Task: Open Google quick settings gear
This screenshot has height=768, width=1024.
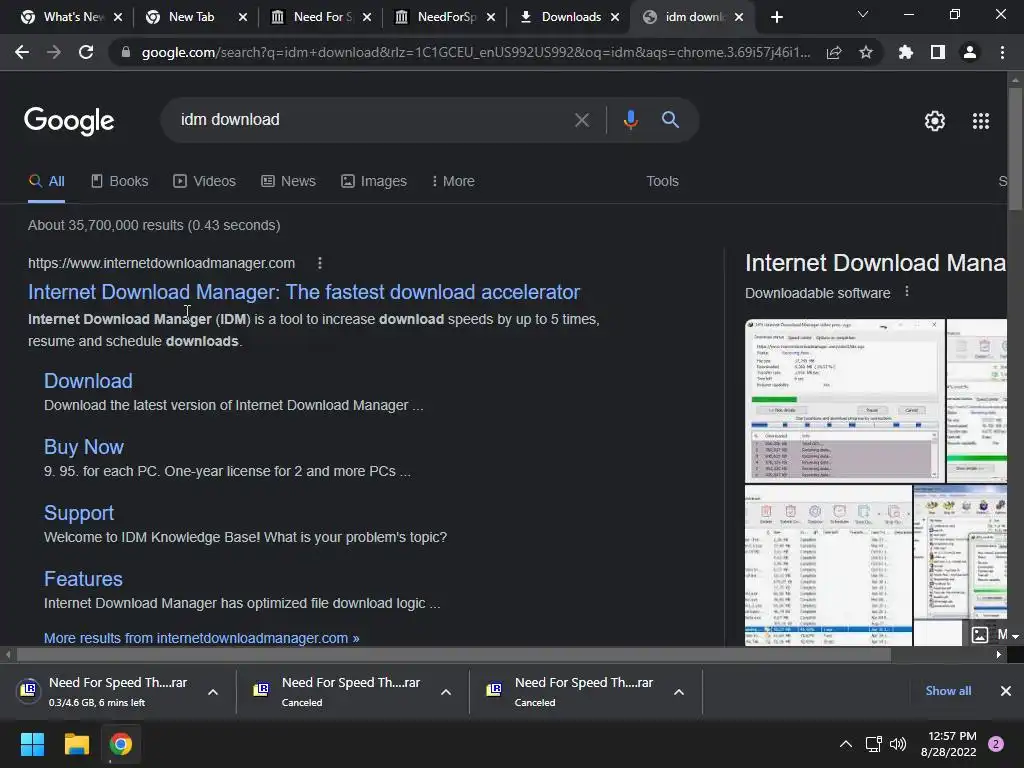Action: [935, 121]
